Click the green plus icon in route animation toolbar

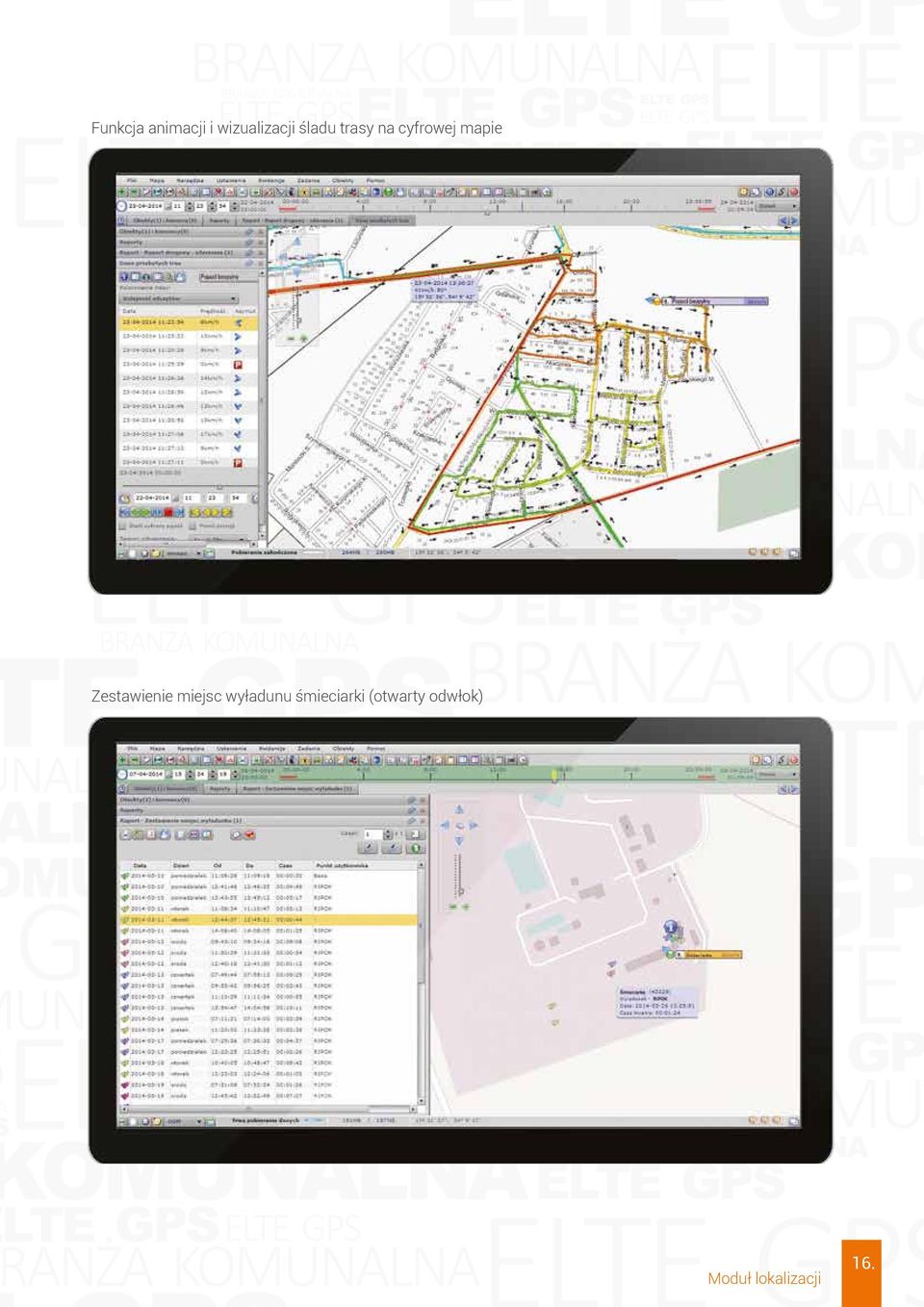click(121, 192)
